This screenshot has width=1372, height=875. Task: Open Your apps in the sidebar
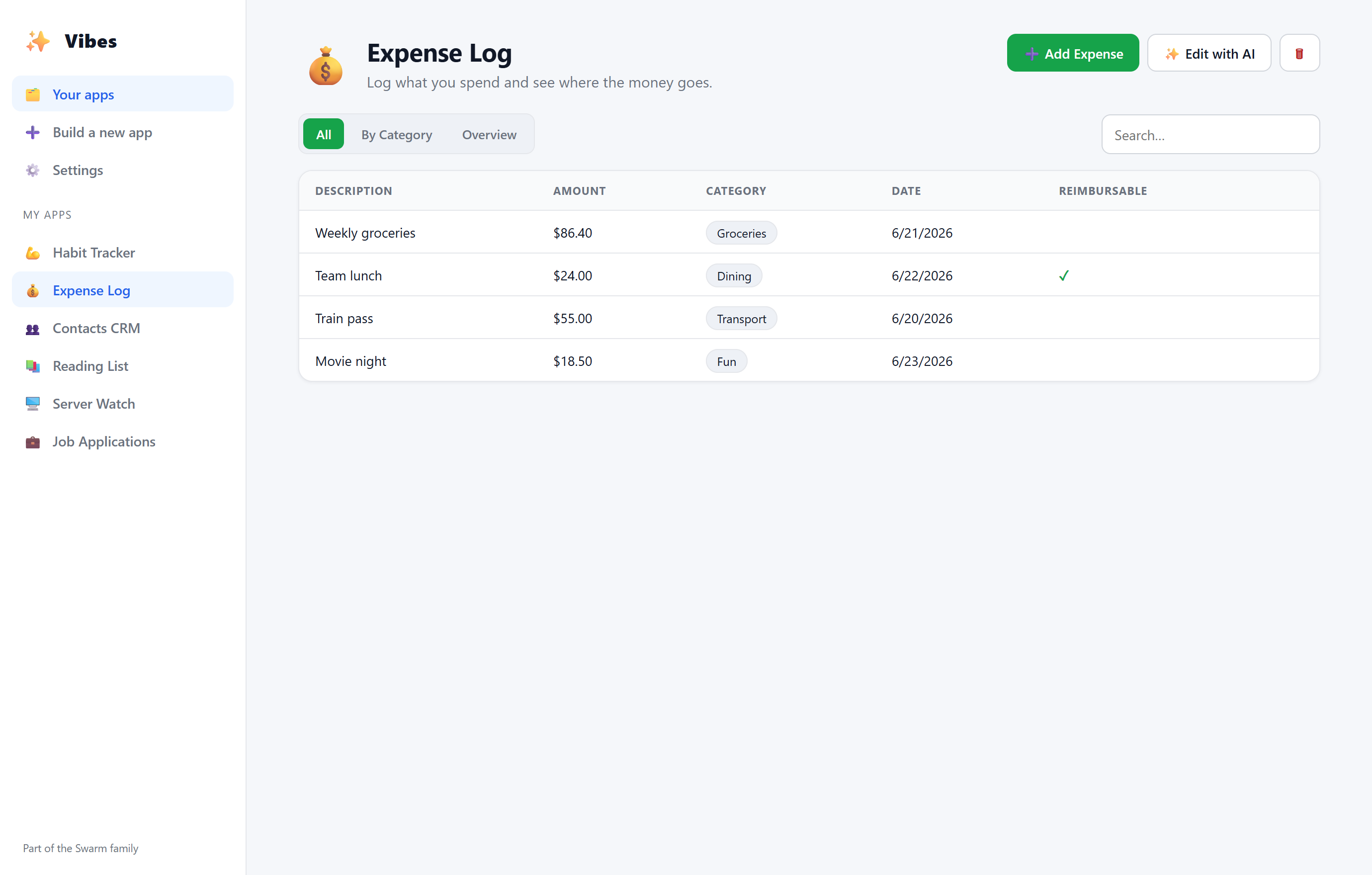[x=122, y=94]
